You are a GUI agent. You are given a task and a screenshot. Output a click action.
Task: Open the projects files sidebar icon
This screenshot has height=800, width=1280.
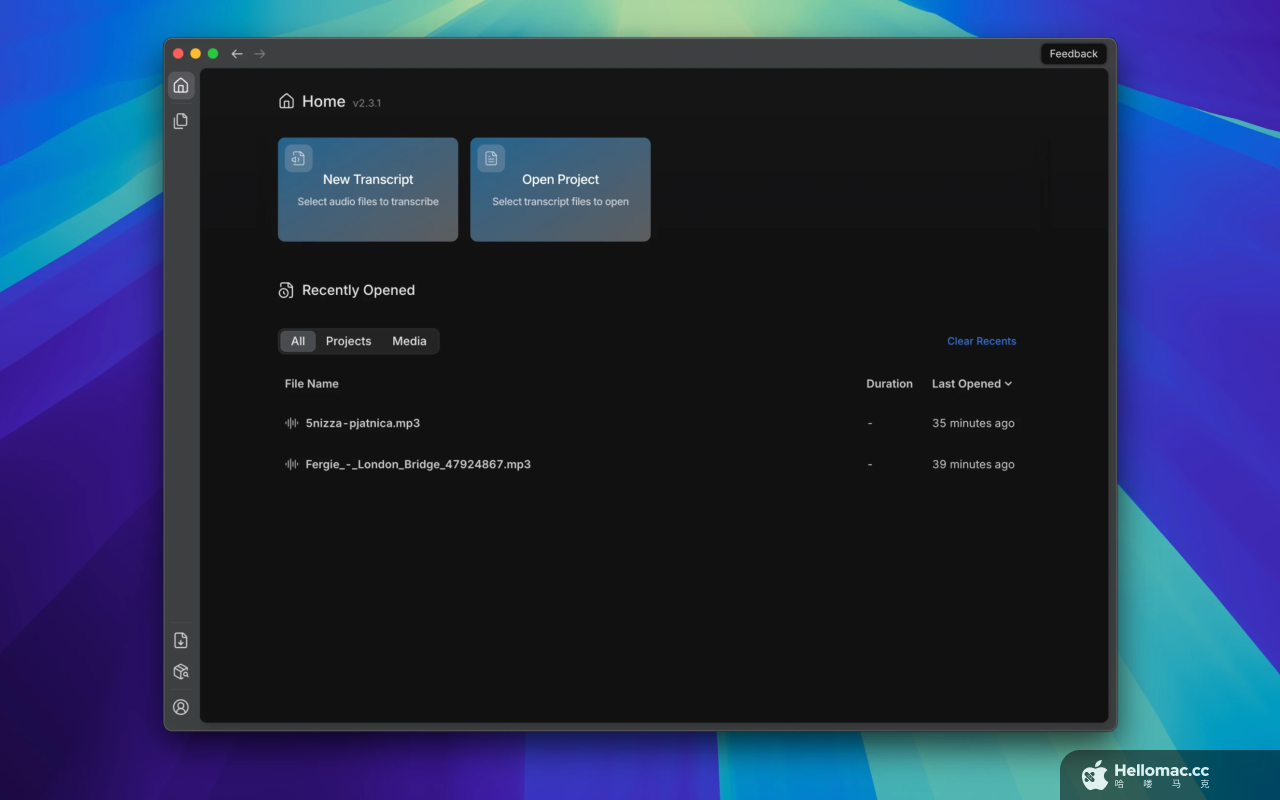(181, 121)
